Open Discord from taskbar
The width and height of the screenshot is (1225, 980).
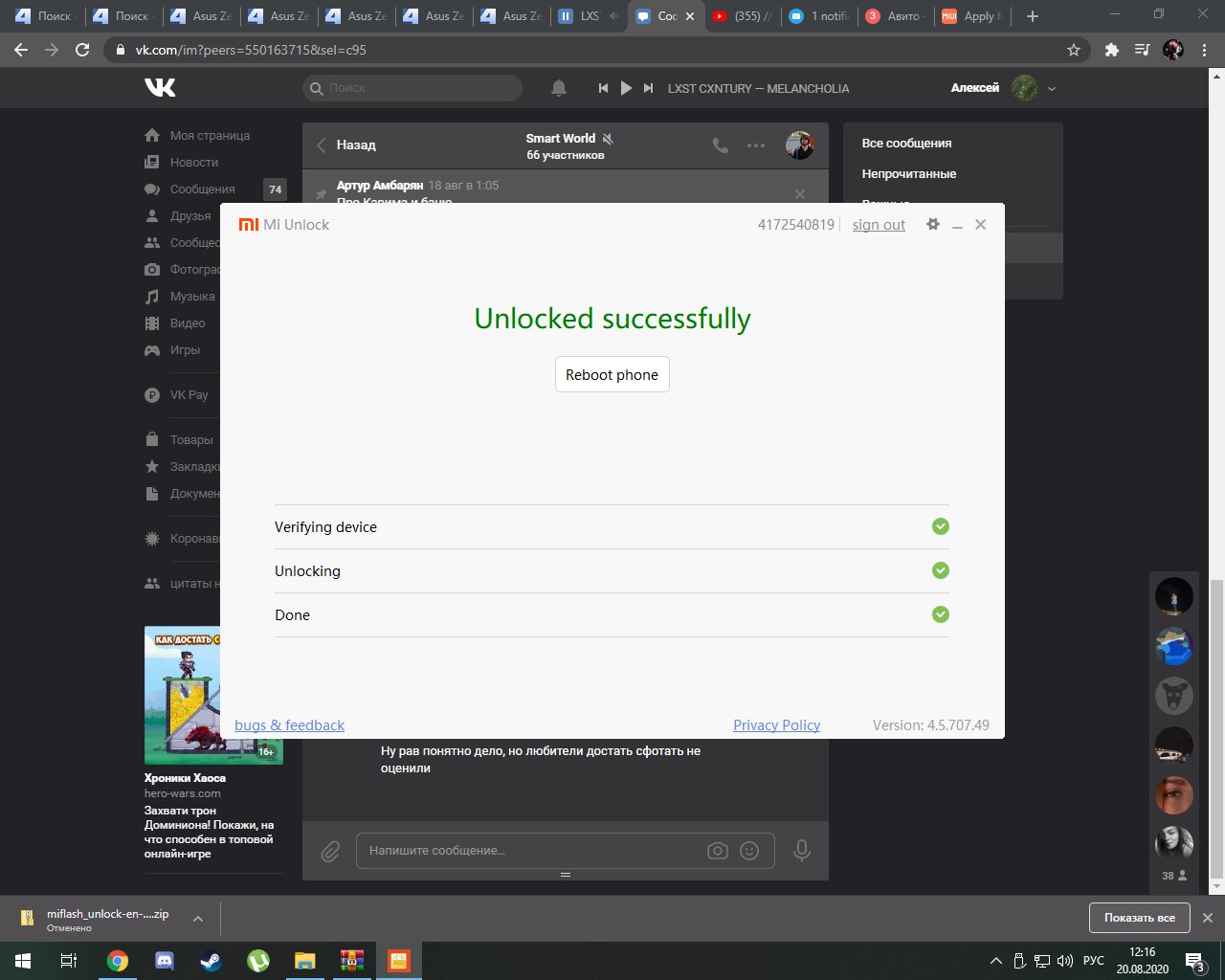[165, 961]
